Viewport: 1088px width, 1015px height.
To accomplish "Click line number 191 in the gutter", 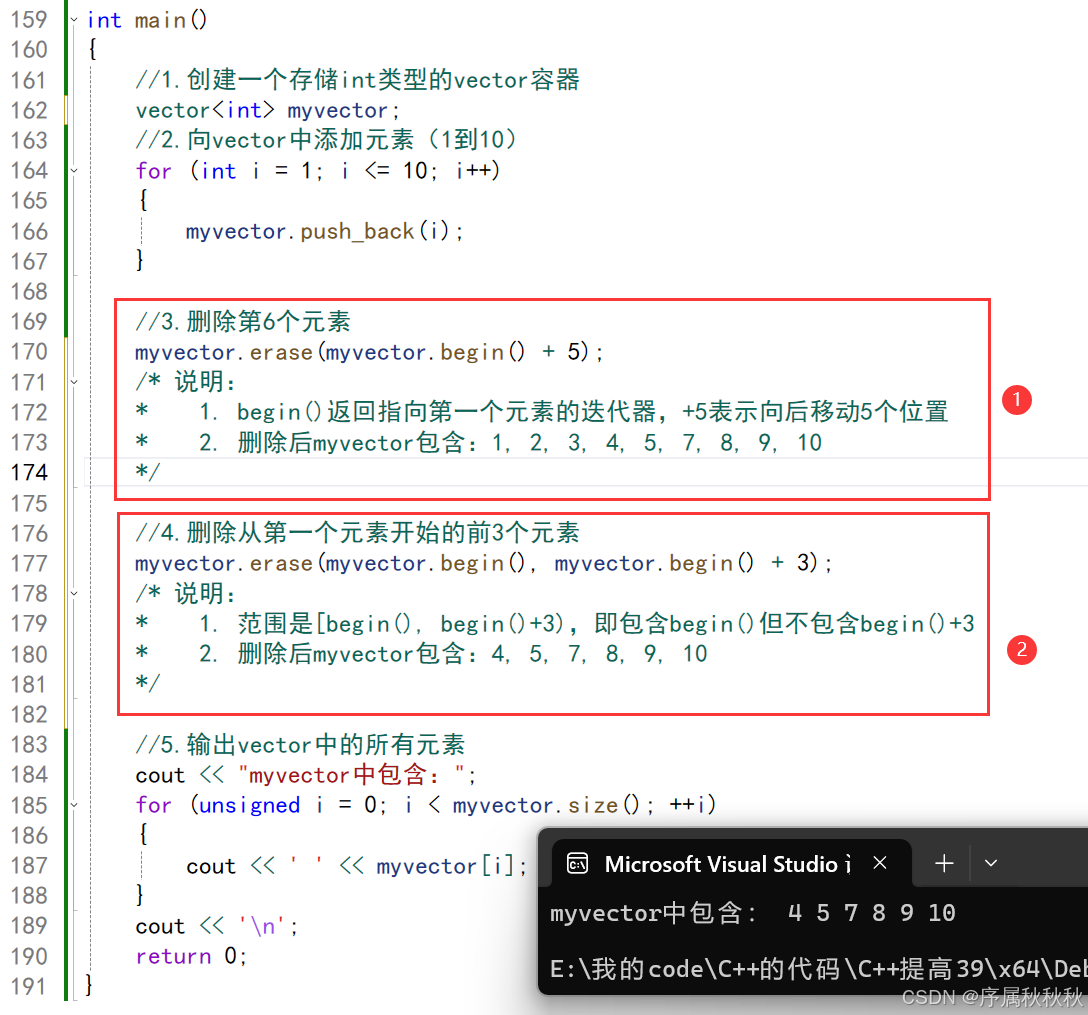I will tap(29, 986).
